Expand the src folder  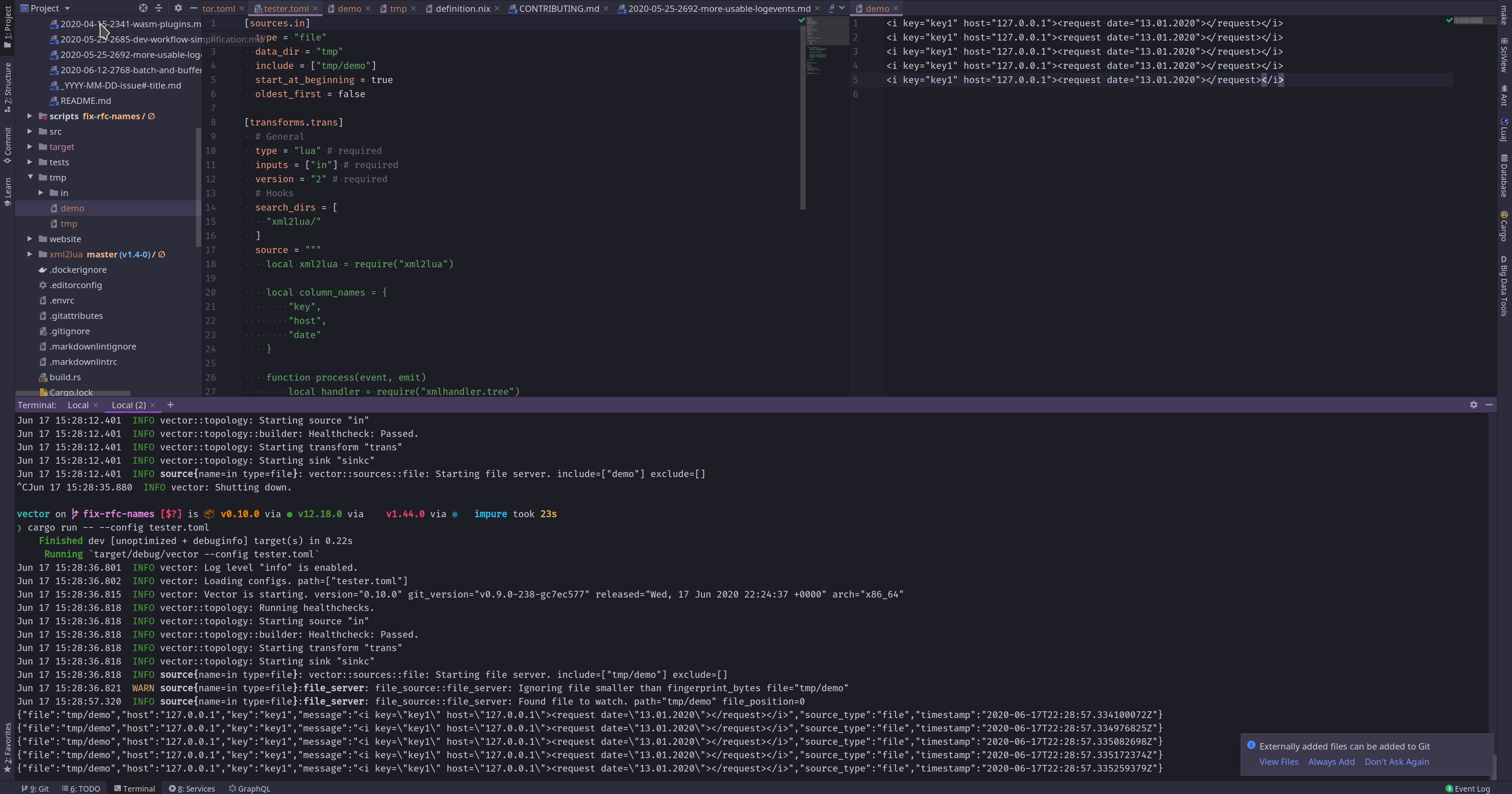click(30, 131)
